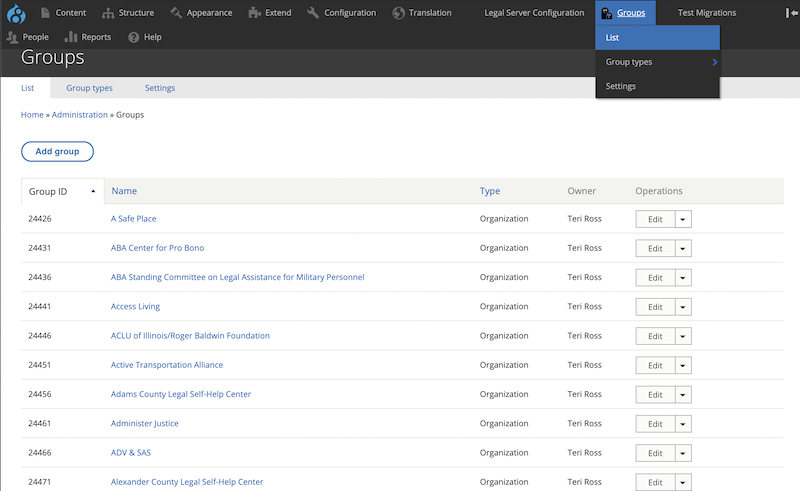
Task: Open operations dropdown for Alexander County row
Action: click(x=683, y=482)
